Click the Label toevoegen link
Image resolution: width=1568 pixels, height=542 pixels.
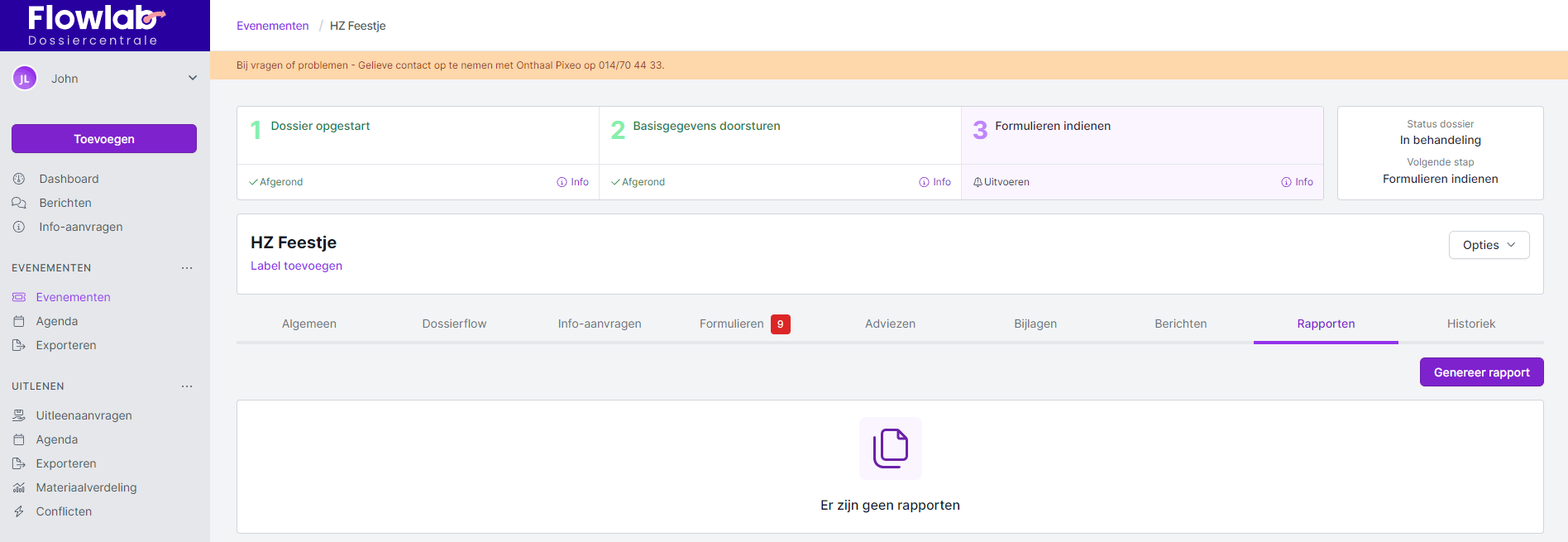[296, 266]
